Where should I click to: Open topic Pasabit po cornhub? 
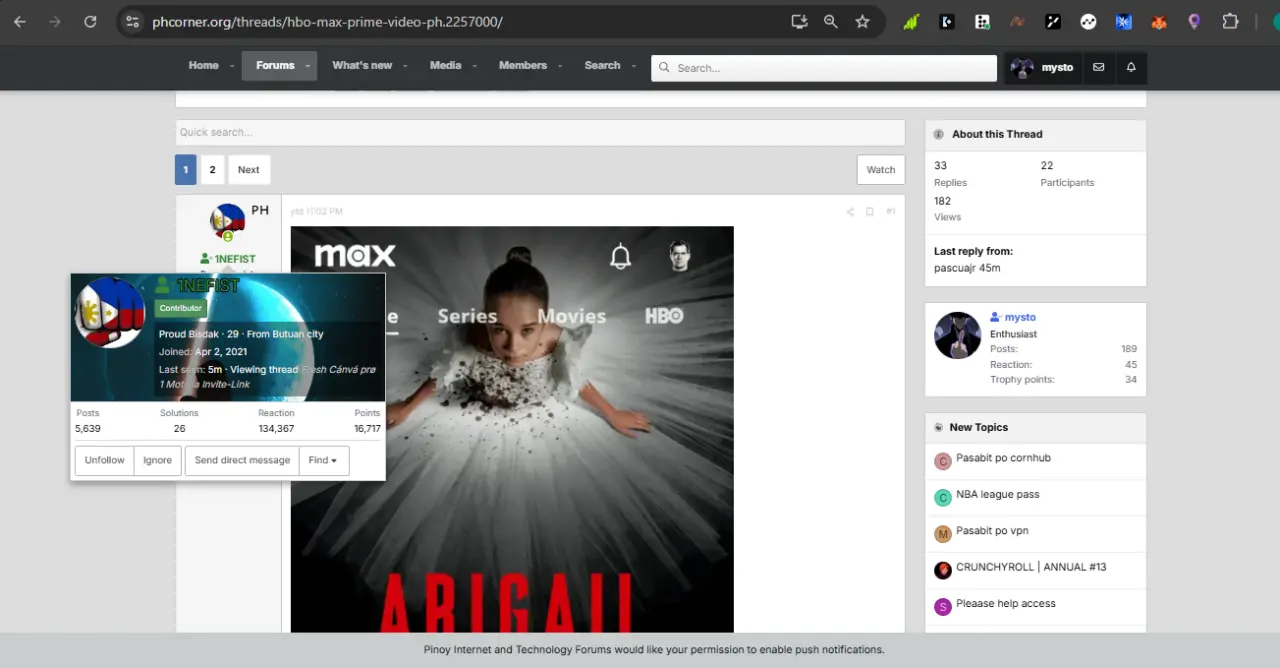[x=1003, y=458]
